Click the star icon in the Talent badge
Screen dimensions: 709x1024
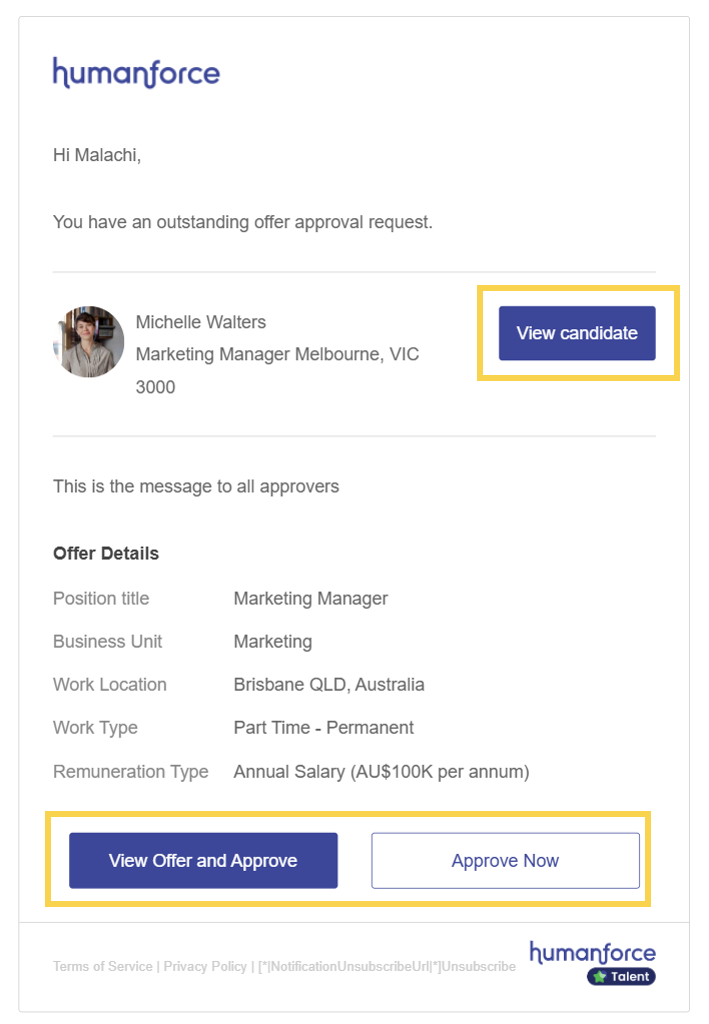[600, 977]
